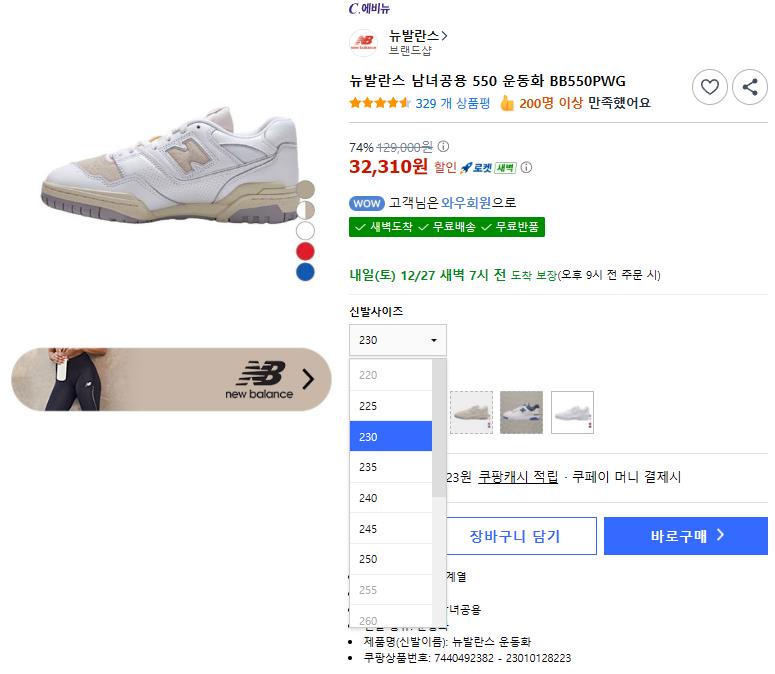This screenshot has width=775, height=674.
Task: Open the shoe size 230 dropdown
Action: 398,340
